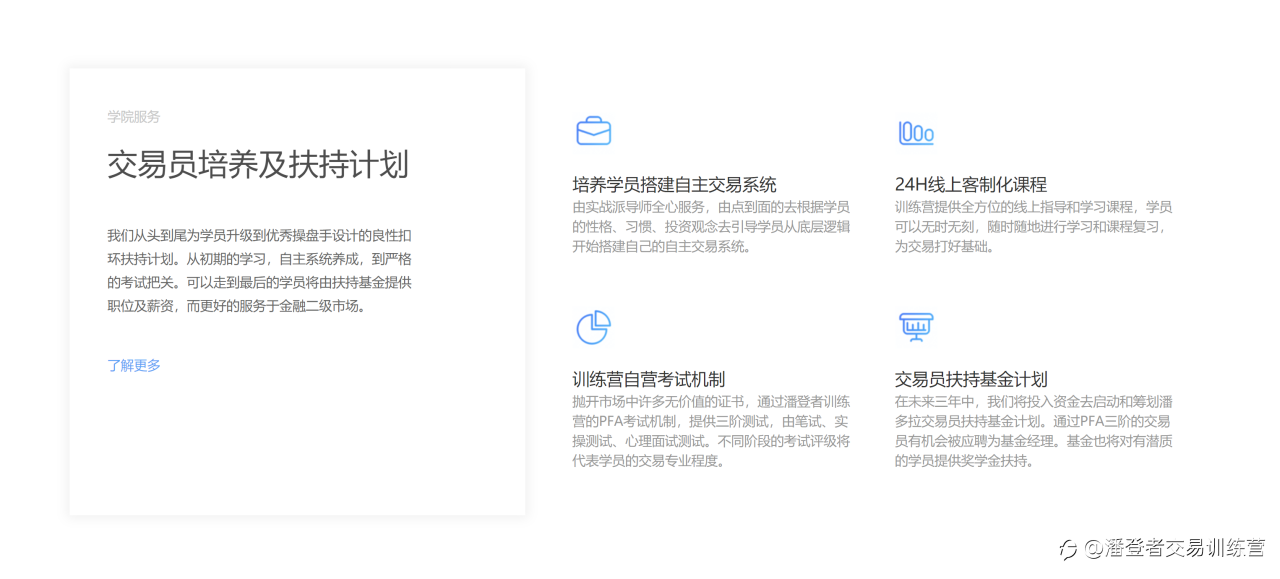This screenshot has width=1280, height=579.
Task: Click the bar chart icon above 24H线上客制化课程
Action: (x=916, y=132)
